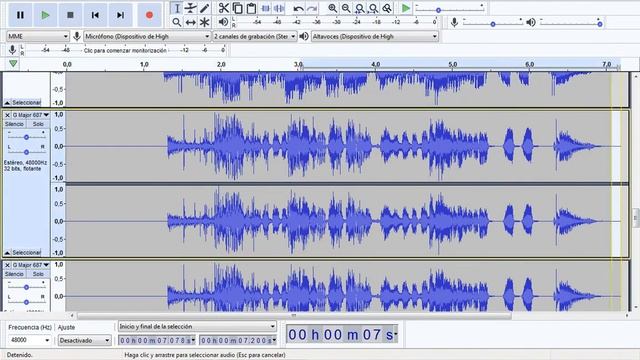Toggle Solo on the middle G Major track
The width and height of the screenshot is (640, 360).
[38, 124]
